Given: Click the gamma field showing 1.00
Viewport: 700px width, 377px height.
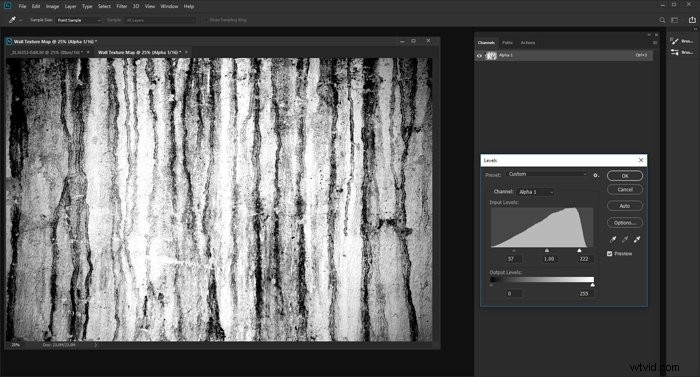Looking at the screenshot, I should (550, 259).
